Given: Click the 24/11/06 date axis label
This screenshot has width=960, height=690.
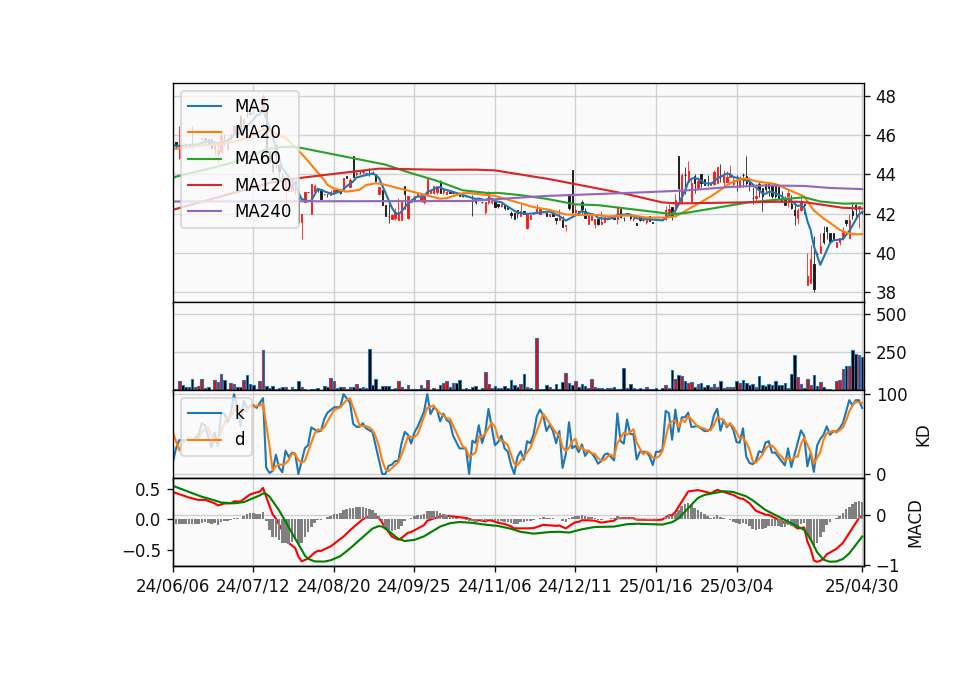Looking at the screenshot, I should pyautogui.click(x=495, y=586).
